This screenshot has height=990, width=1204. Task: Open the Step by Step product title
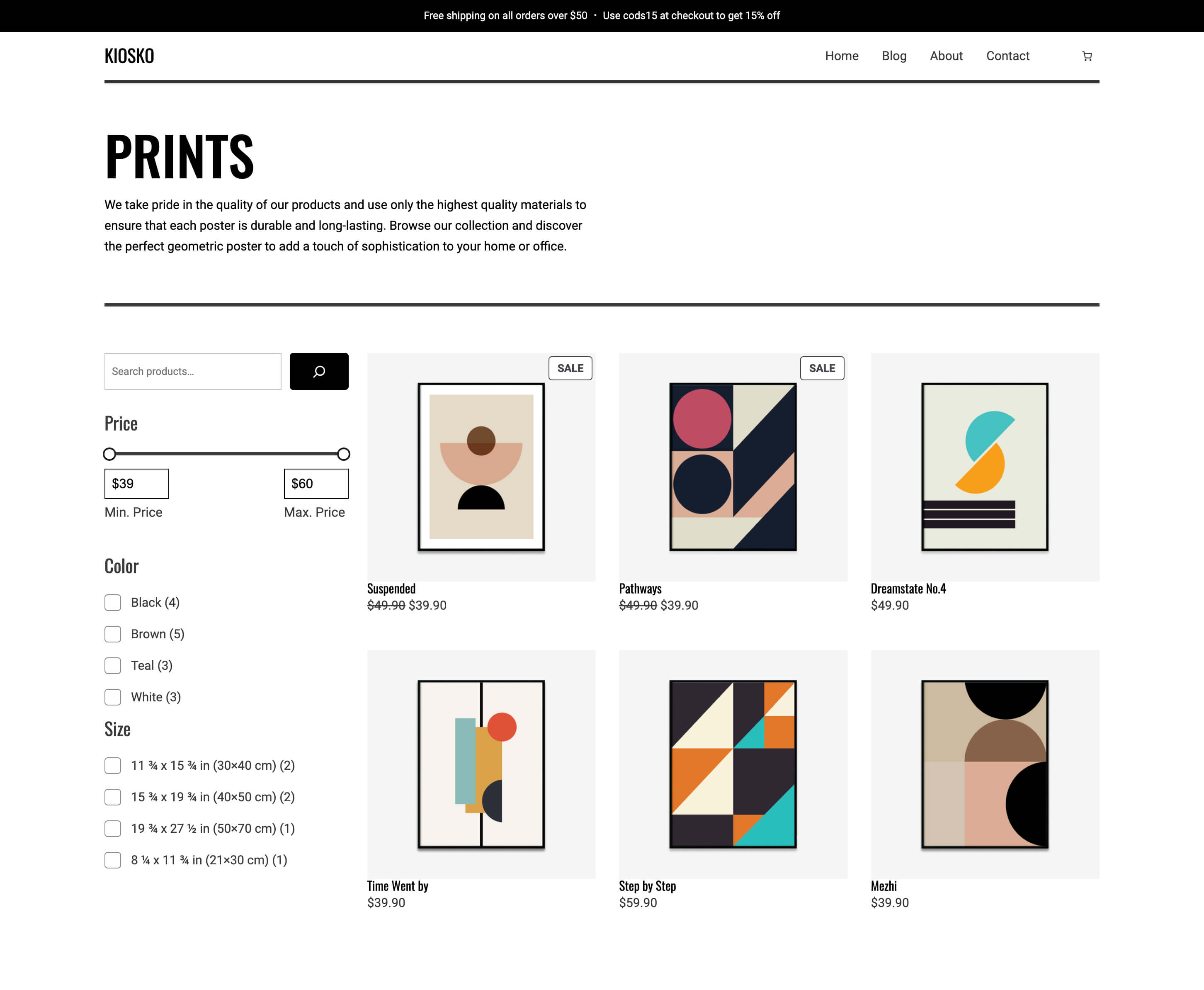click(647, 885)
